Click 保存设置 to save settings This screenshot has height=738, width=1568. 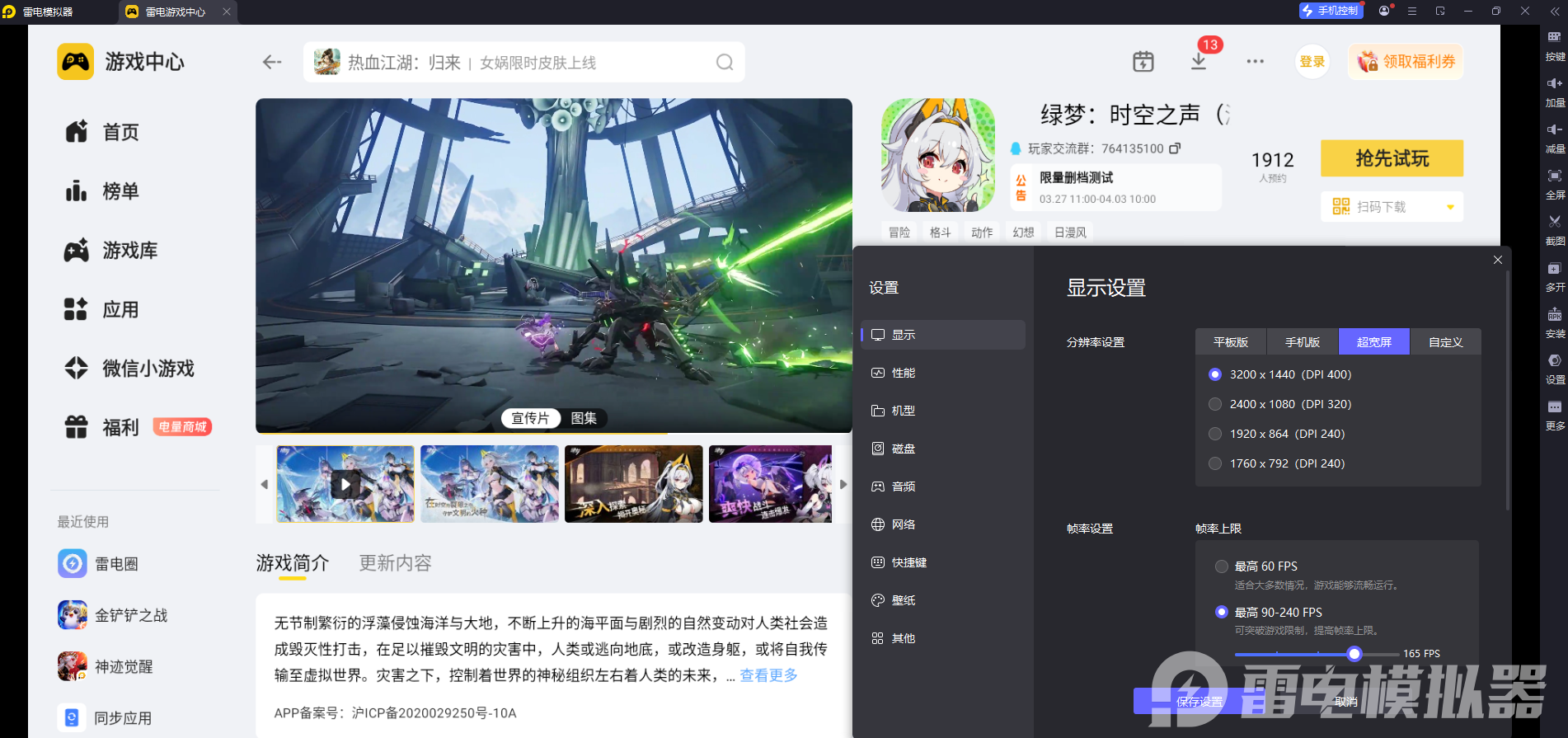coord(1199,702)
